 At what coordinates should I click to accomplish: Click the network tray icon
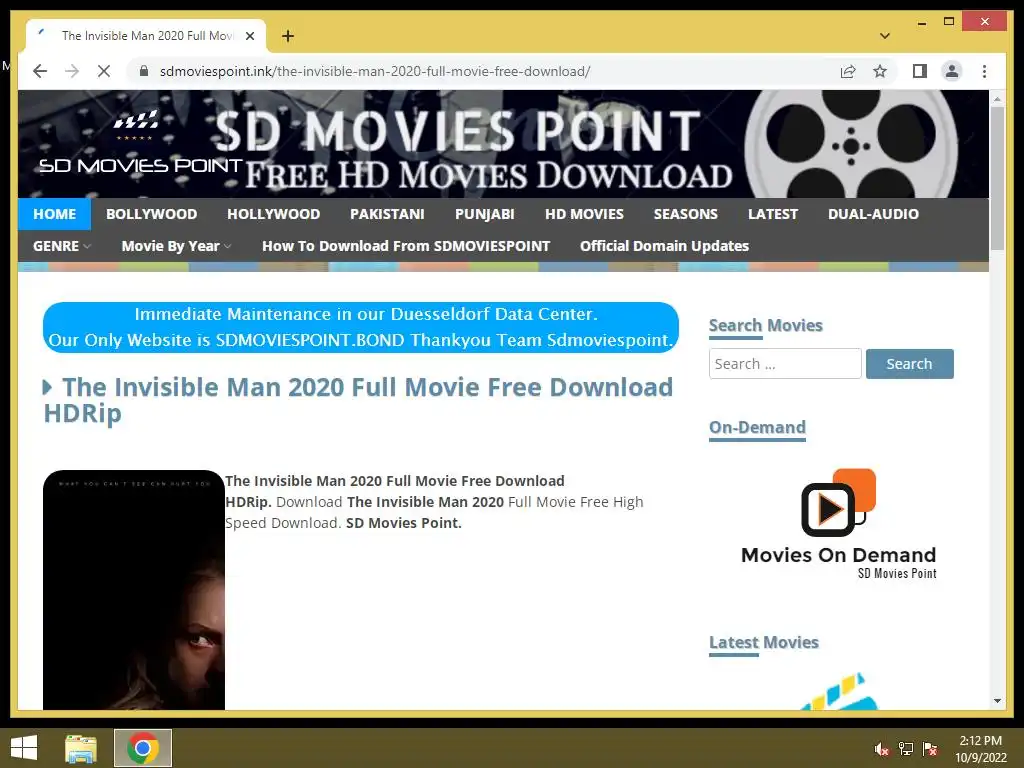906,749
